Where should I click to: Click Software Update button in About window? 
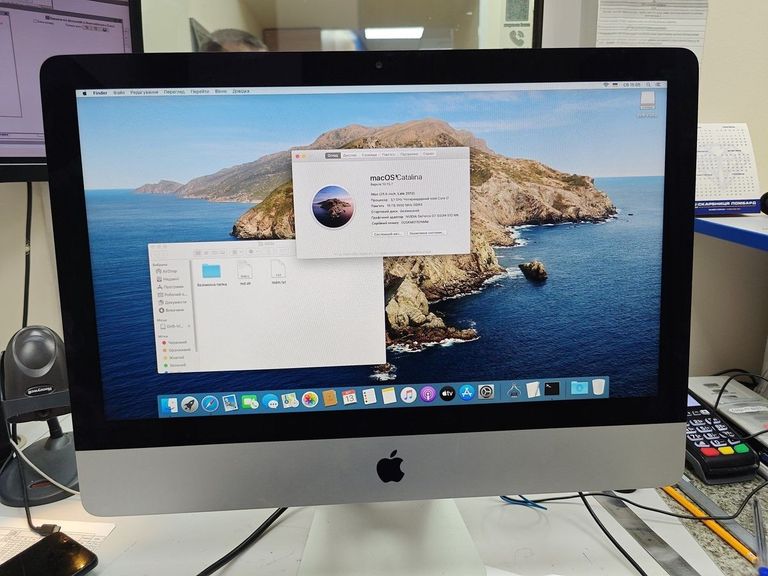pyautogui.click(x=426, y=233)
